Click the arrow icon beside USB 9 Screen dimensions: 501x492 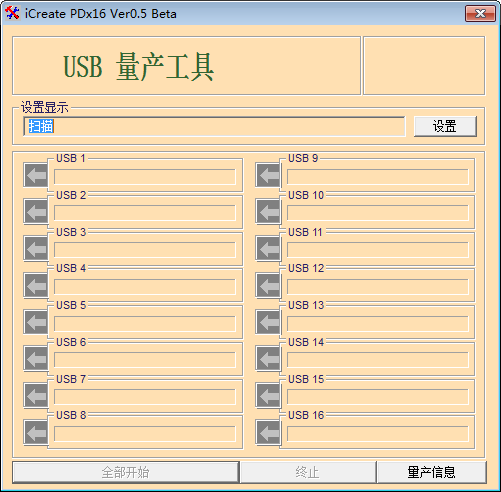[268, 175]
